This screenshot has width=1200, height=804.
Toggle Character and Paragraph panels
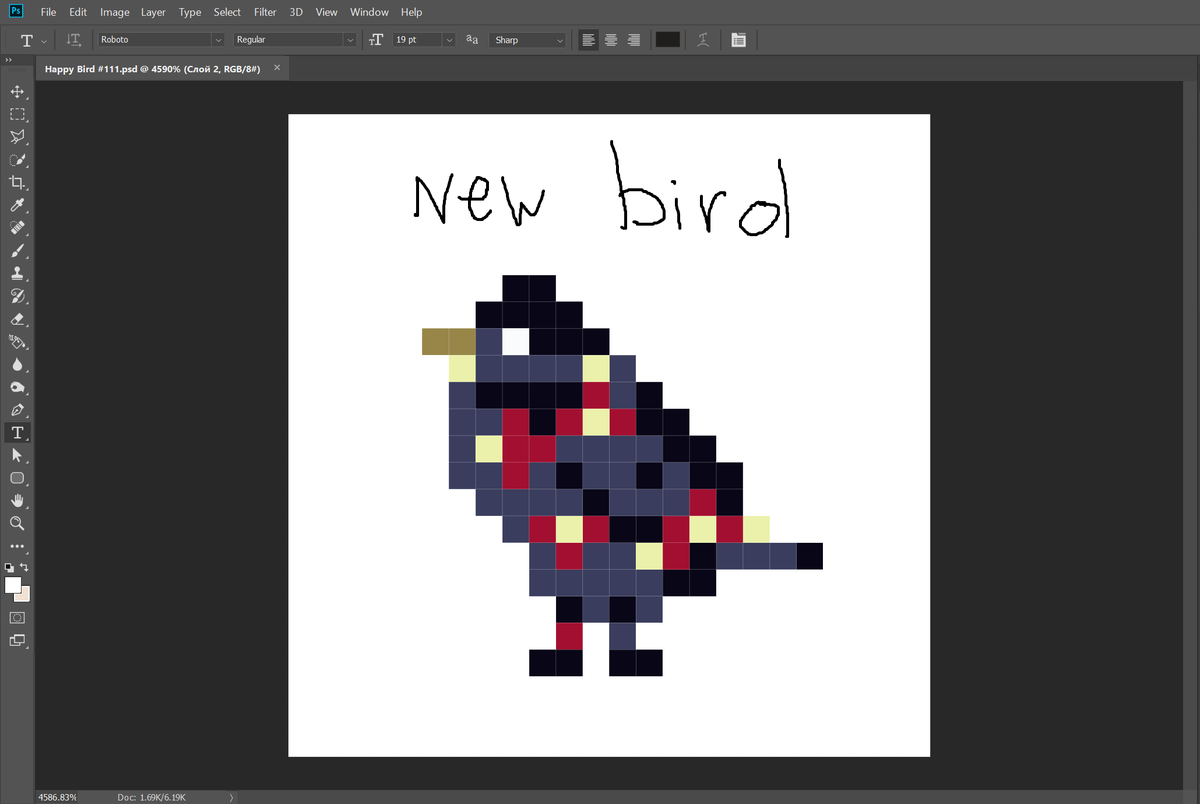pos(738,40)
